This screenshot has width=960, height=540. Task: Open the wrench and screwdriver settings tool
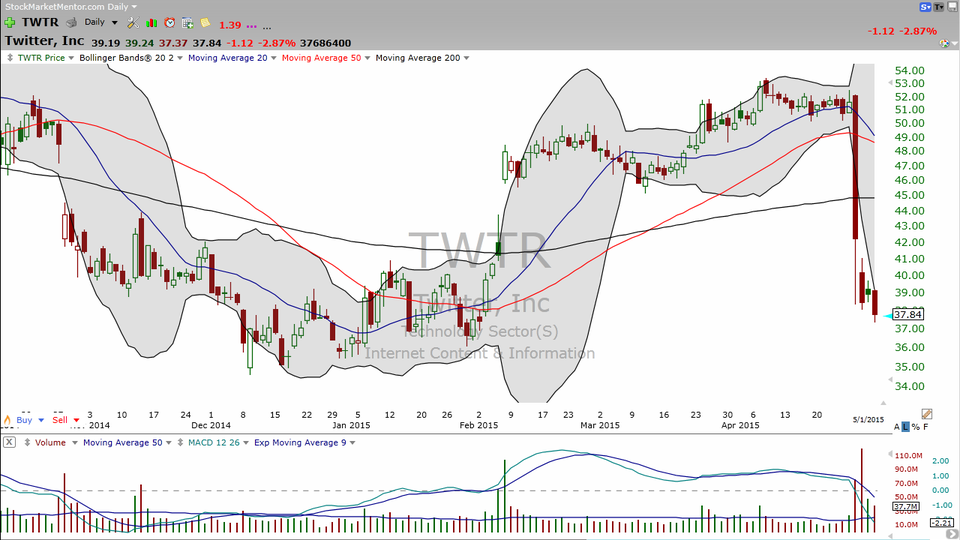[x=133, y=23]
